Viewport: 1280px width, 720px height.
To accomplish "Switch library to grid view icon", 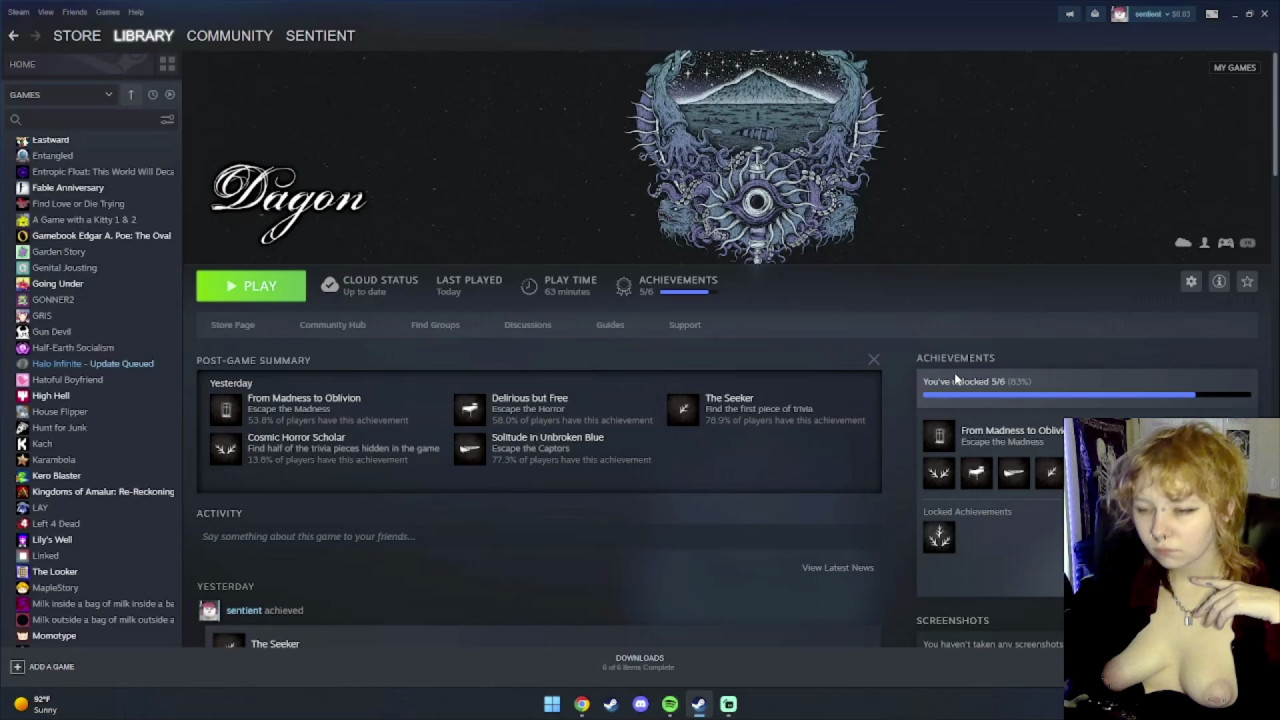I will click(x=167, y=64).
